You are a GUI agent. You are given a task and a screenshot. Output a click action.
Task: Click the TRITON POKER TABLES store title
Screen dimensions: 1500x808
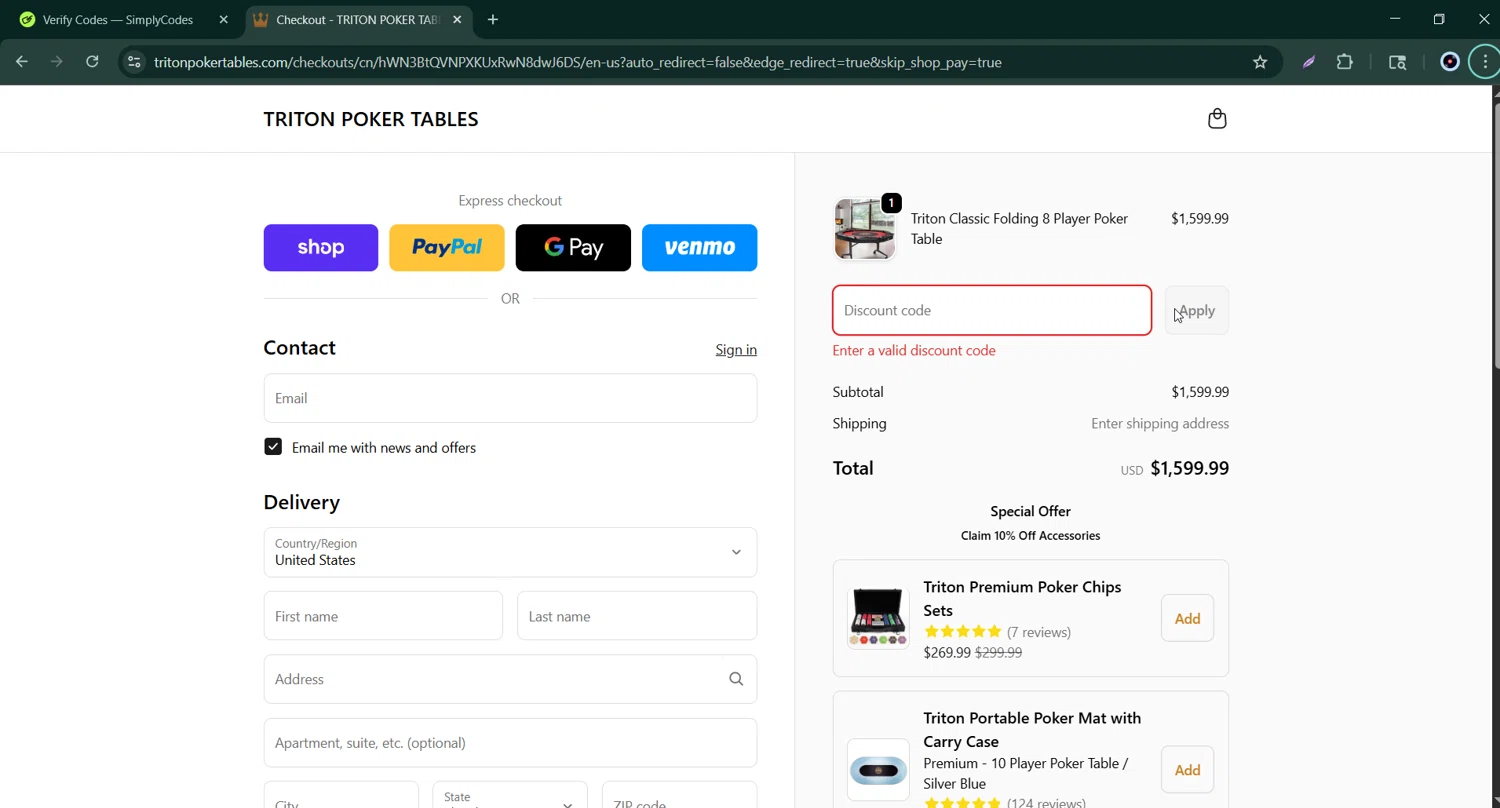tap(371, 119)
